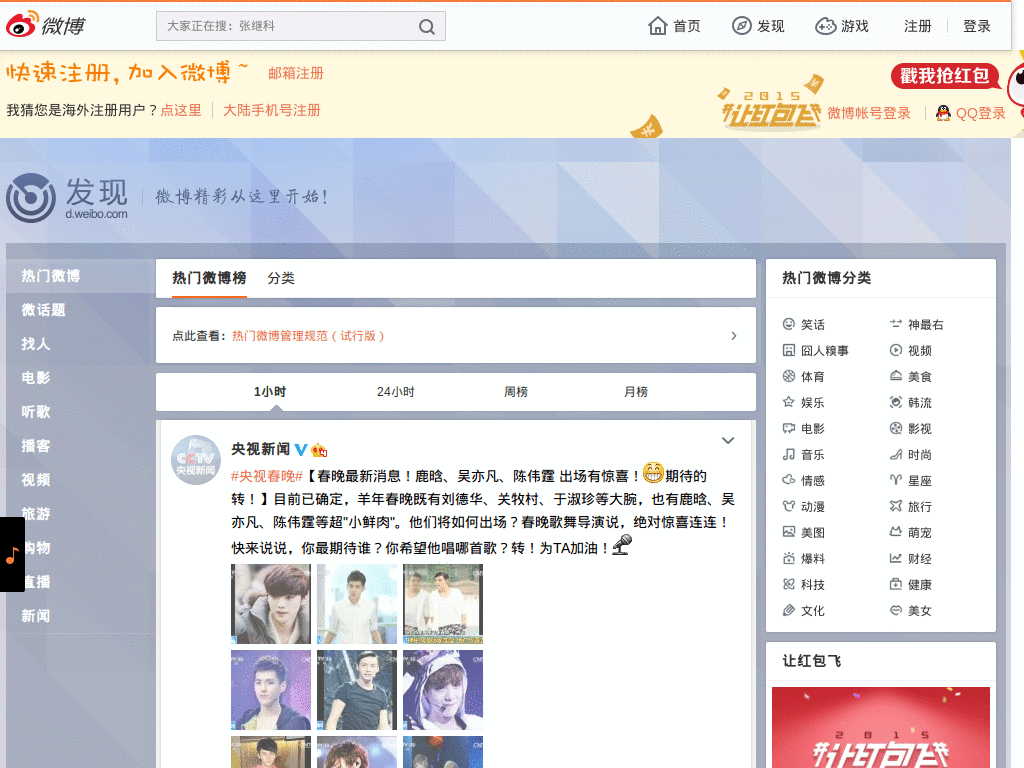1024x768 pixels.
Task: Open 游戏 games in the top navigation
Action: pos(842,26)
